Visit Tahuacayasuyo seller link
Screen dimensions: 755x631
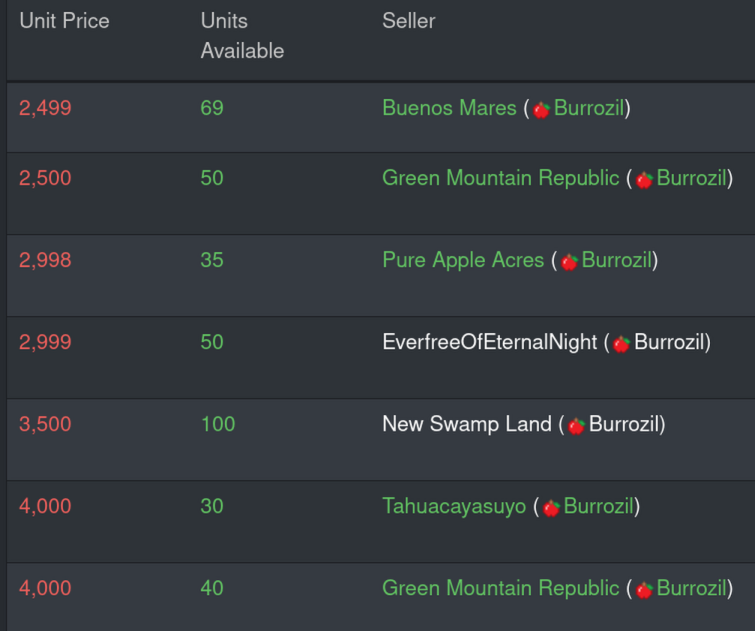(454, 506)
